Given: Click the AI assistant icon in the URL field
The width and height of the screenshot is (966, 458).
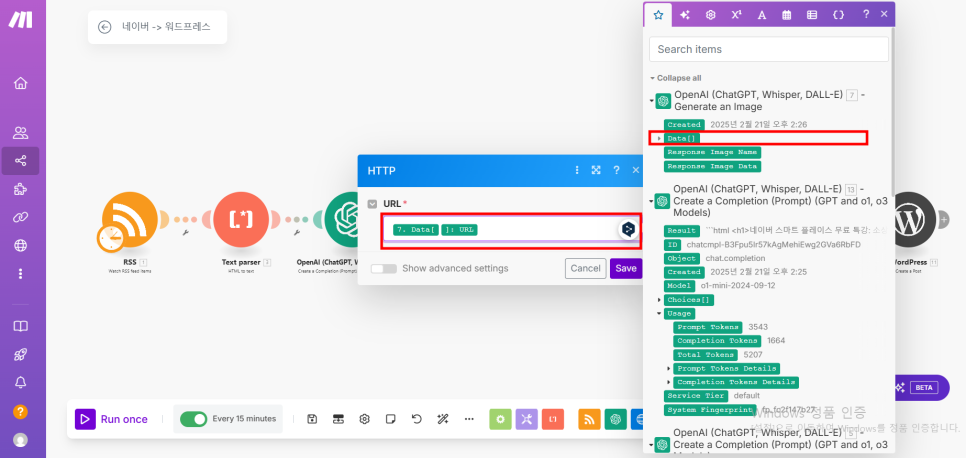Looking at the screenshot, I should click(x=628, y=229).
